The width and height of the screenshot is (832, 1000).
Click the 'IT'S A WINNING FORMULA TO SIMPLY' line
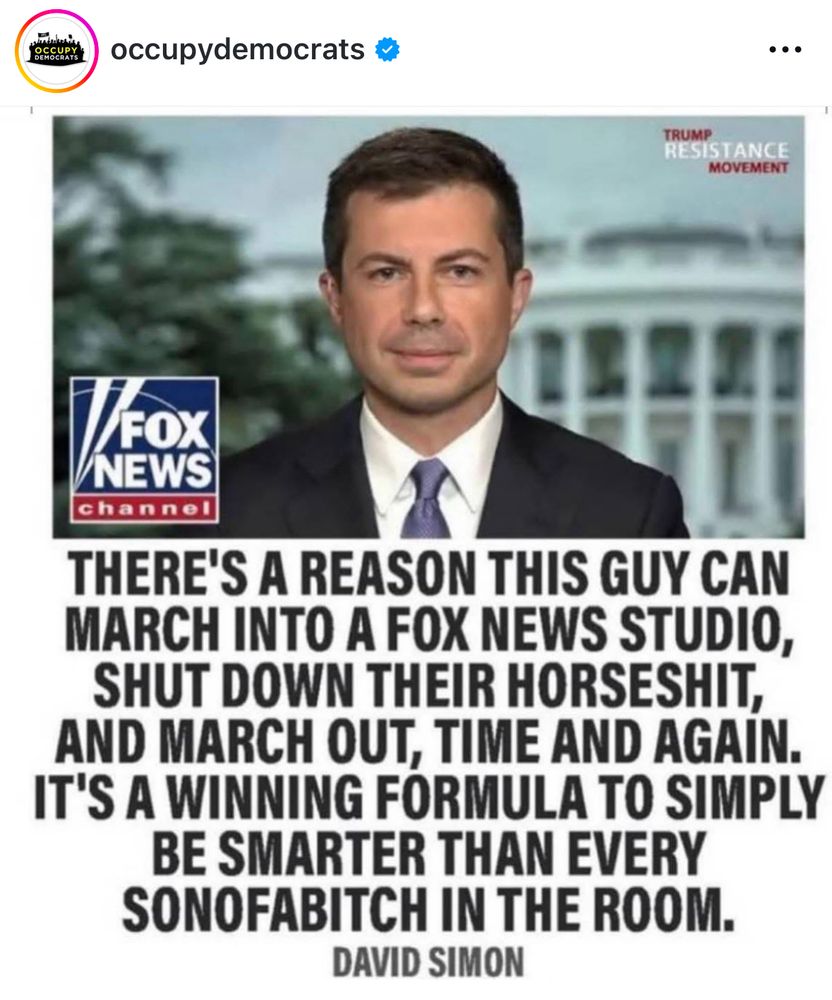428,795
